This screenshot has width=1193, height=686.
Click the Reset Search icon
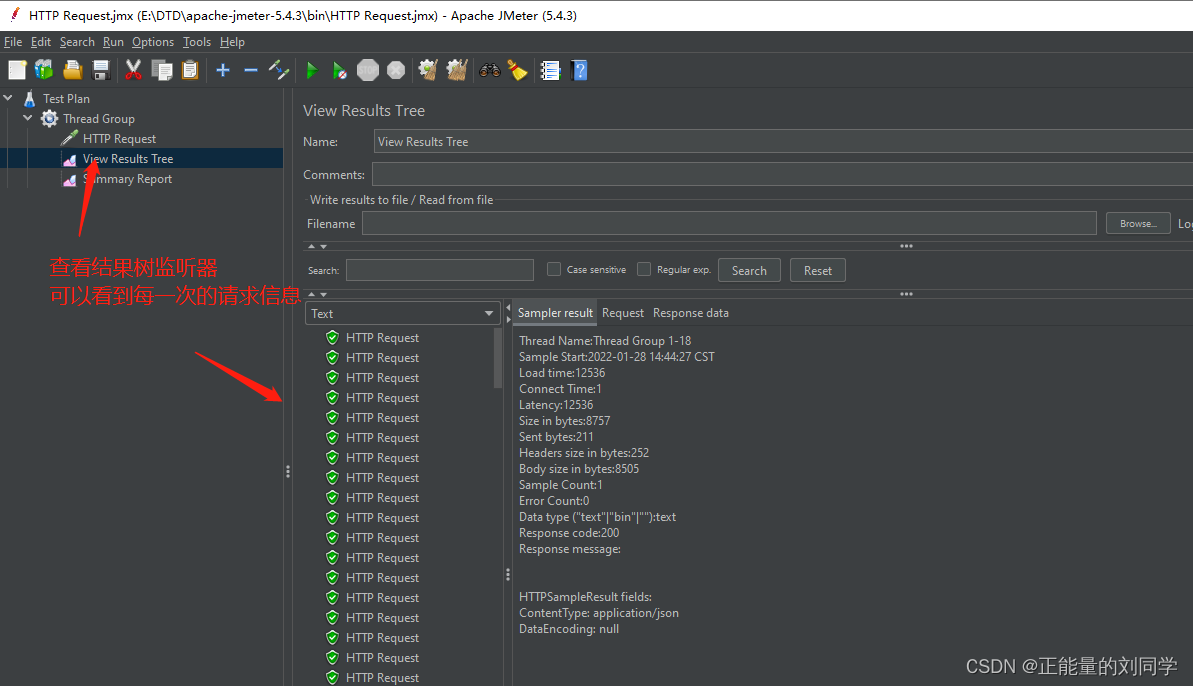pos(517,71)
